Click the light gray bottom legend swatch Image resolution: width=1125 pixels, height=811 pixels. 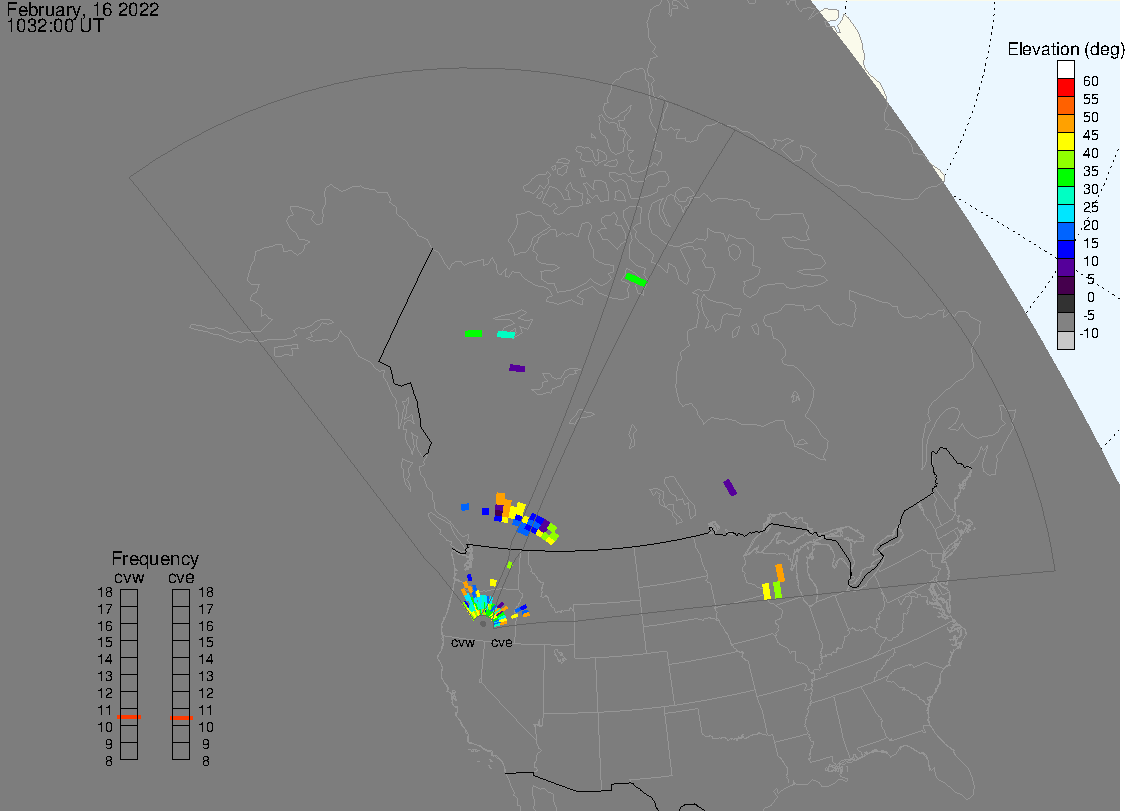point(1066,340)
